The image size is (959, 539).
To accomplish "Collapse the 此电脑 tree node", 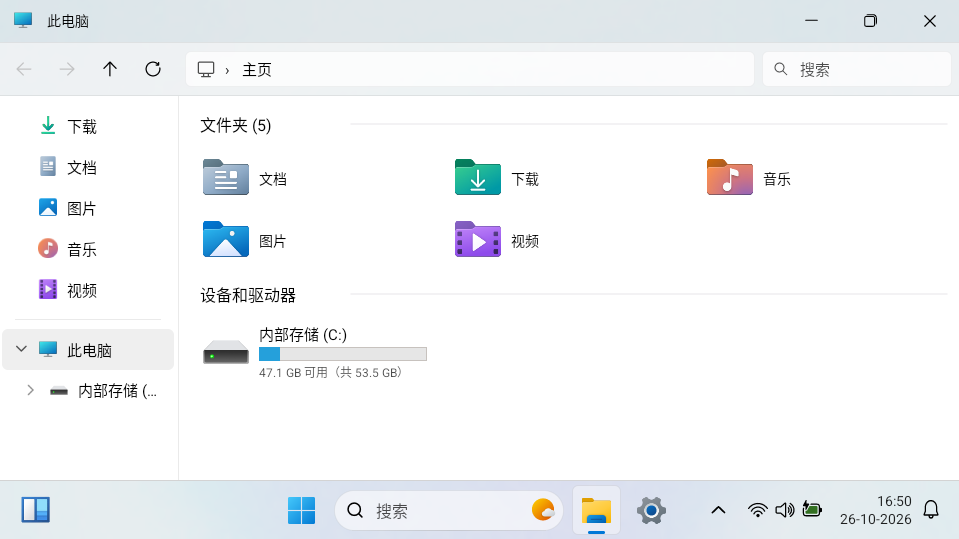I will (x=21, y=349).
